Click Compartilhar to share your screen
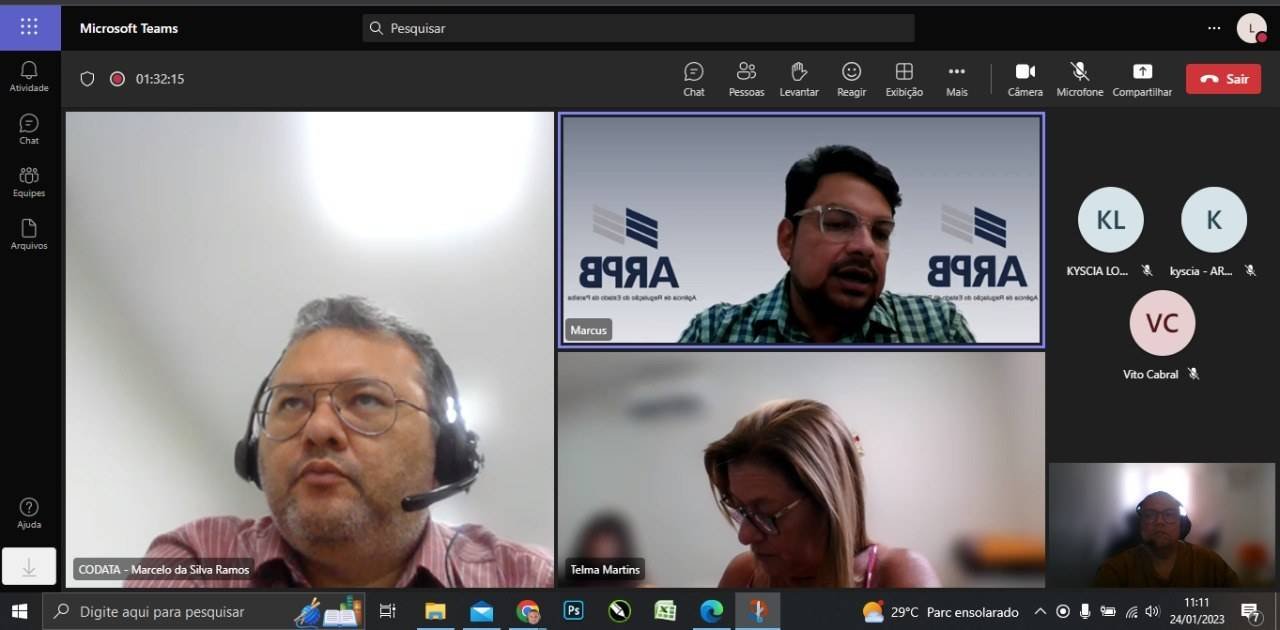The height and width of the screenshot is (630, 1280). [x=1142, y=78]
